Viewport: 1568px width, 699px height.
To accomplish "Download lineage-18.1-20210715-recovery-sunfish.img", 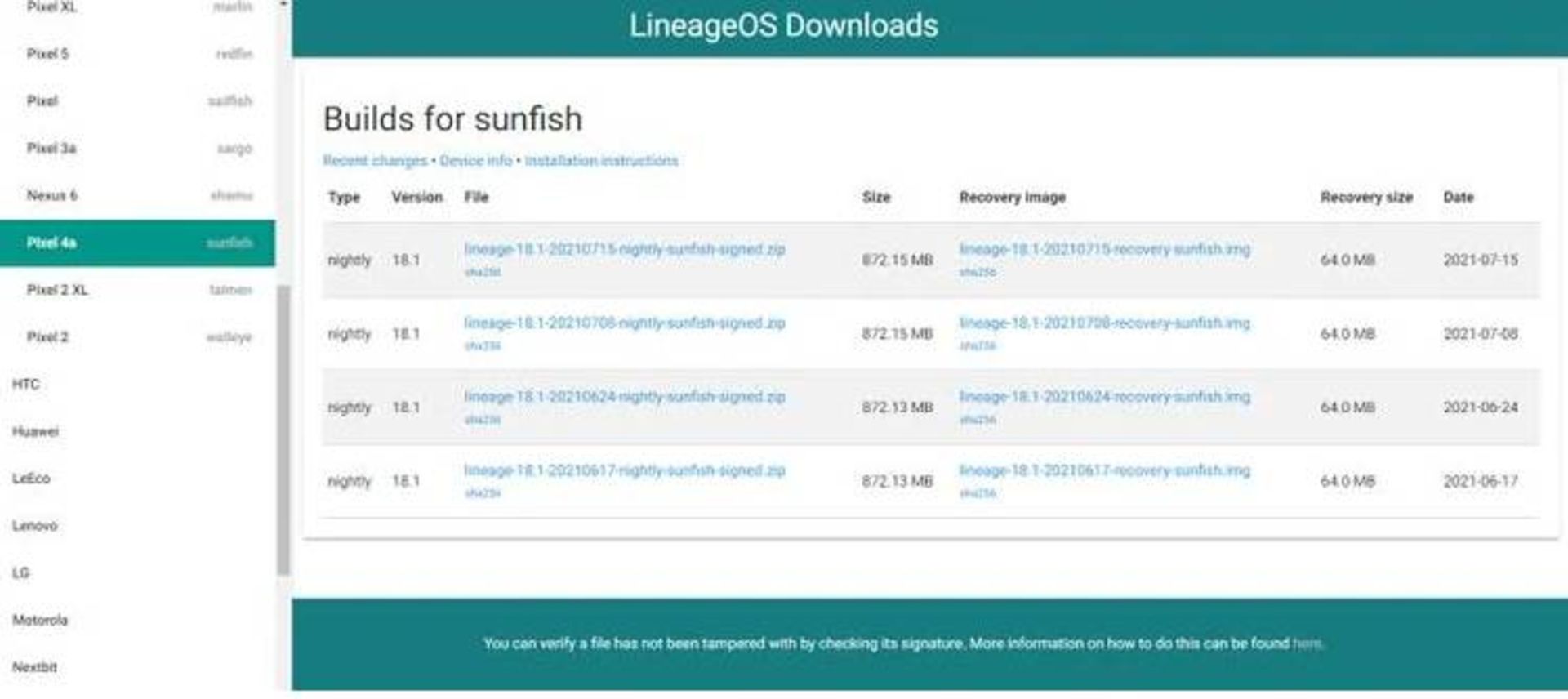I will pyautogui.click(x=1105, y=249).
